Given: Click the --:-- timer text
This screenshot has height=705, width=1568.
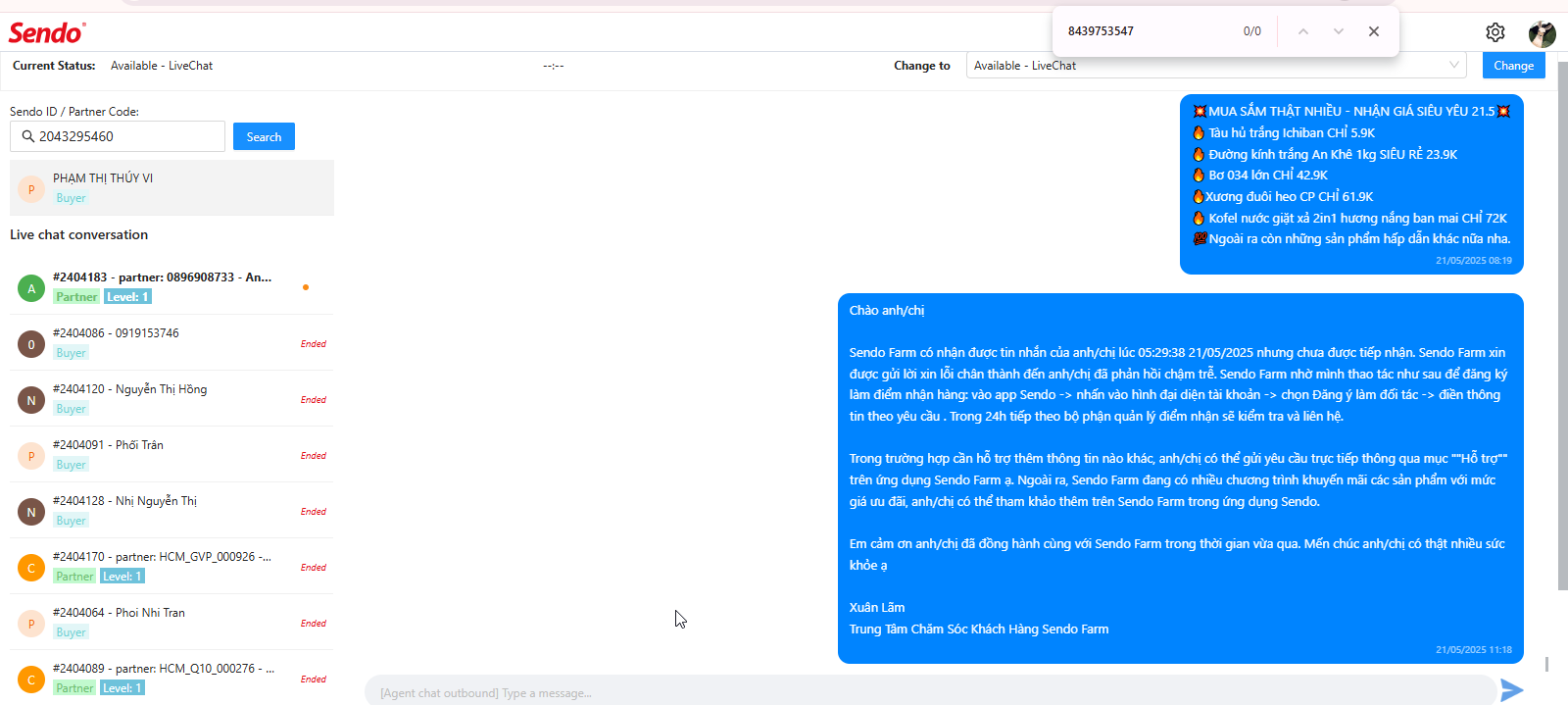Looking at the screenshot, I should (554, 66).
